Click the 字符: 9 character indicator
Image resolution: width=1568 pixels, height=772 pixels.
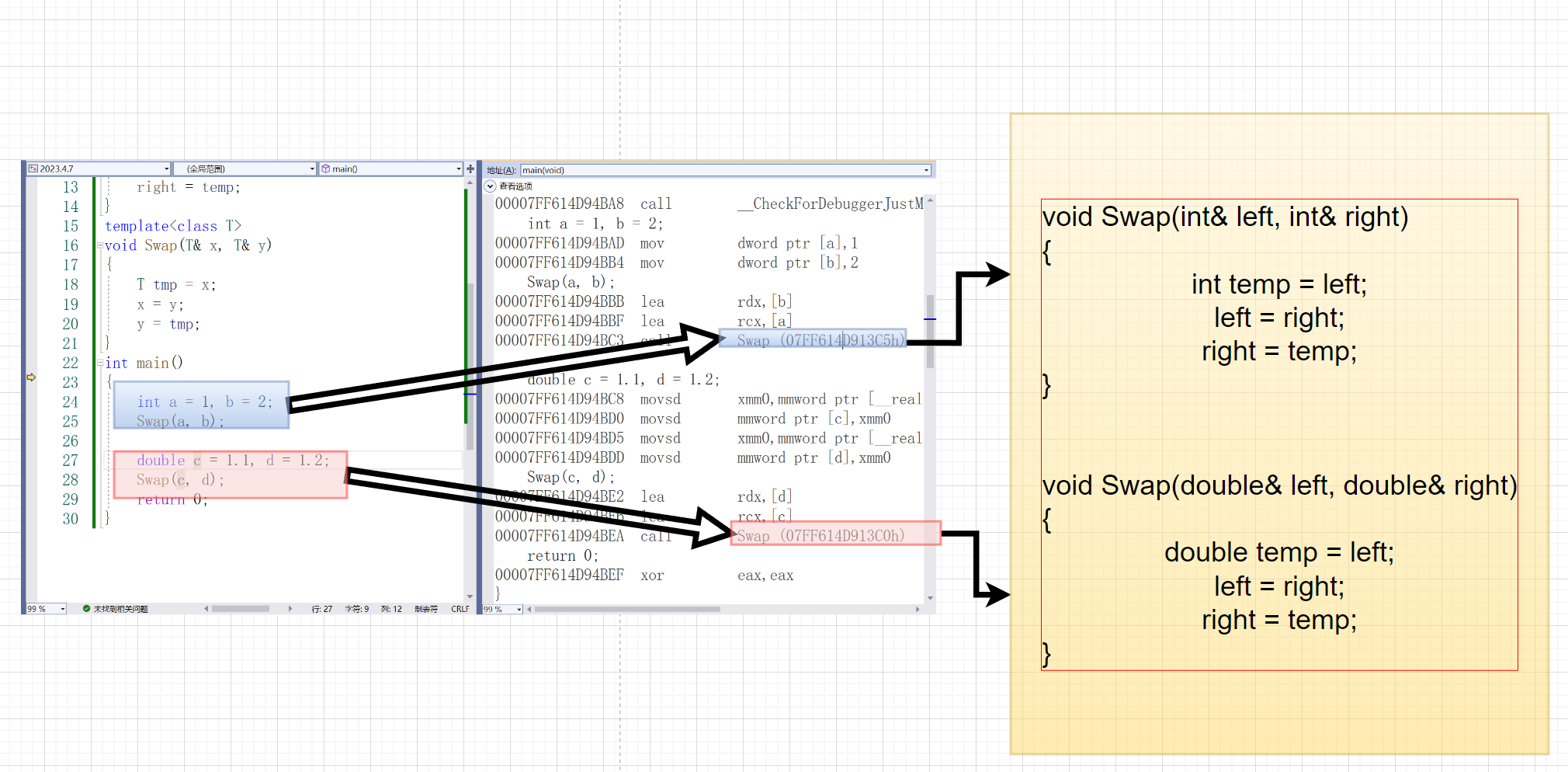(x=357, y=609)
